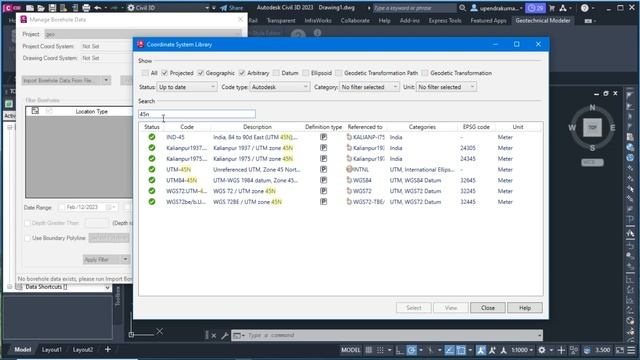Click the Select button in Coordinate System Library
640x360 pixels.
point(413,308)
